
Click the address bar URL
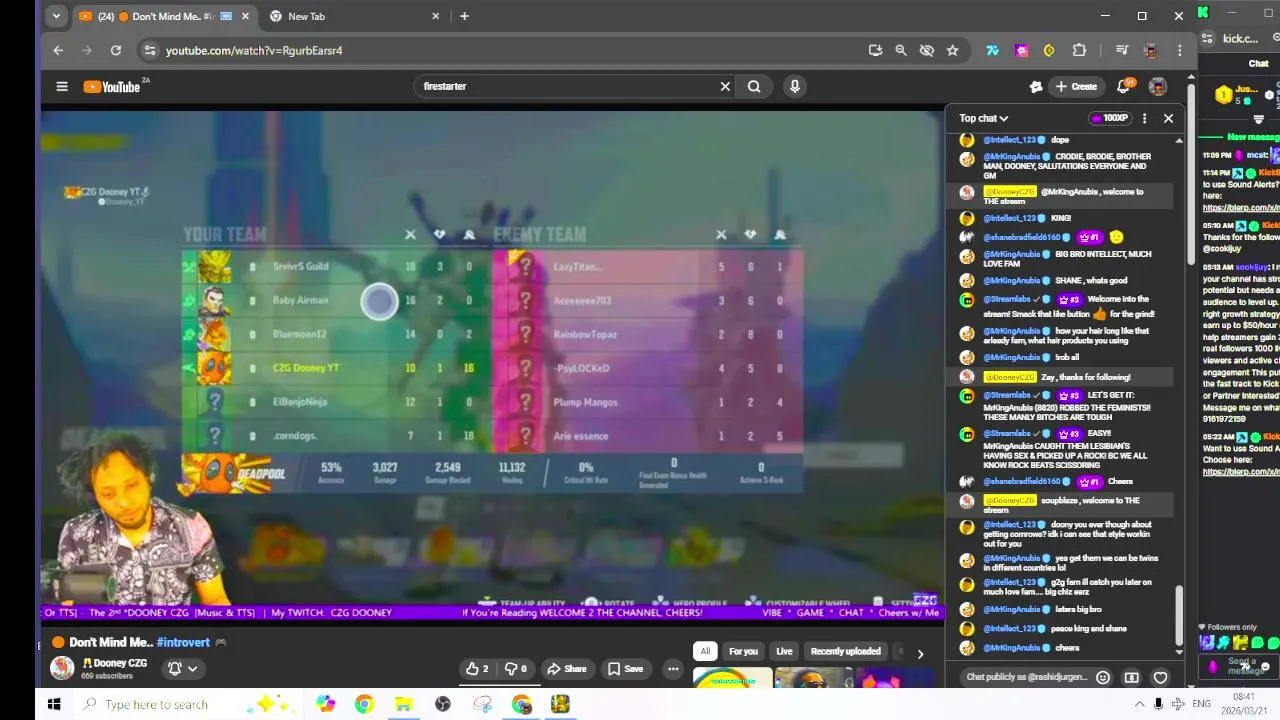(x=254, y=50)
